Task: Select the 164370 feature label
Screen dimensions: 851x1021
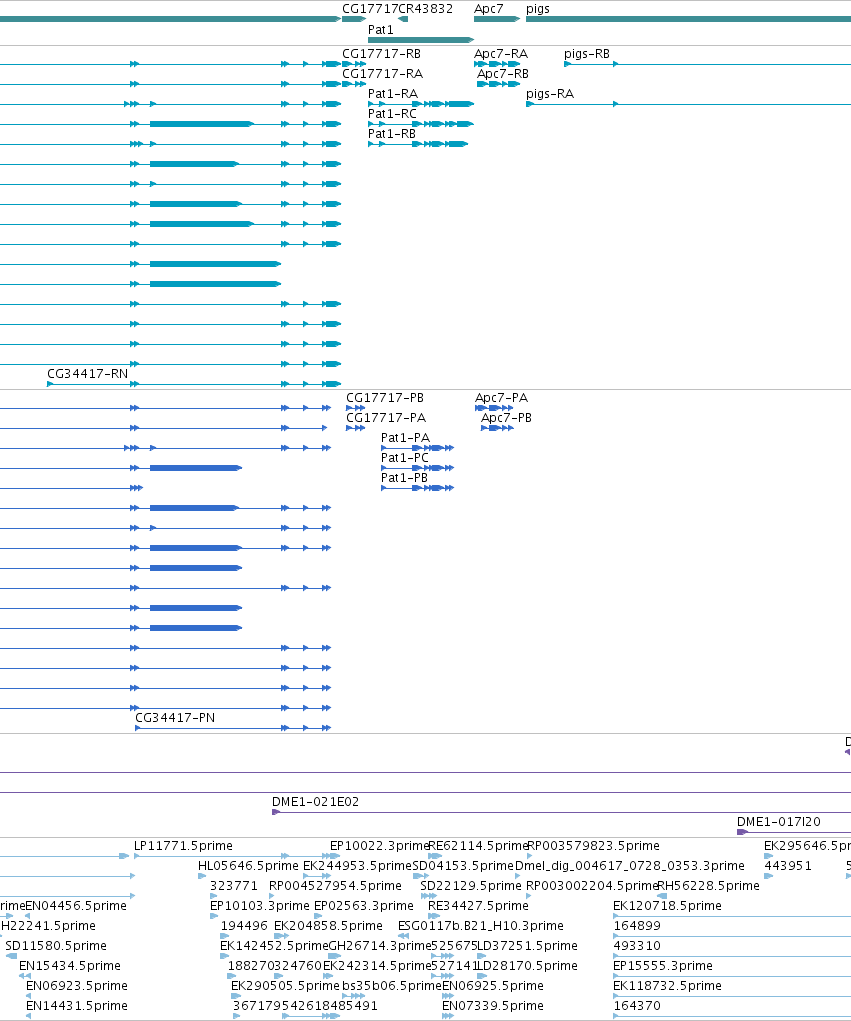Action: pos(637,1005)
